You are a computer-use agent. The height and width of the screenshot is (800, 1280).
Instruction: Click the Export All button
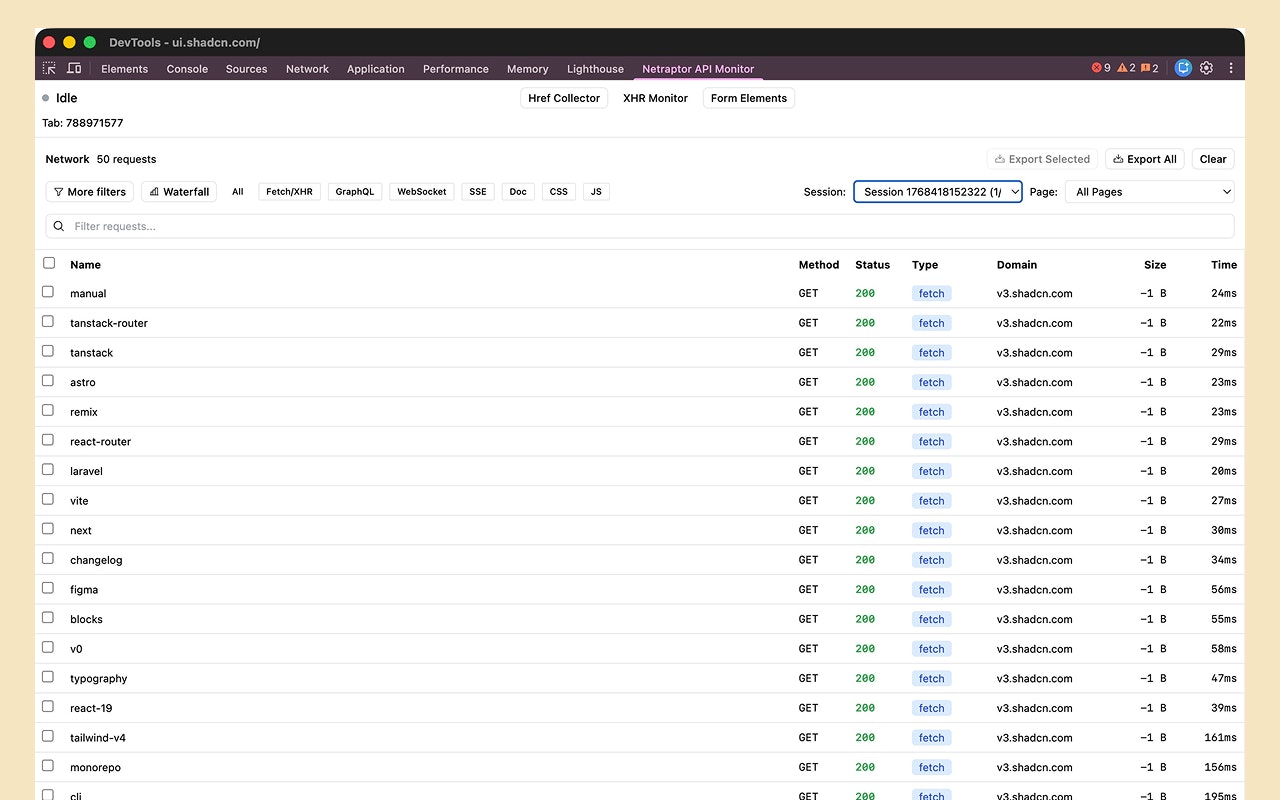pyautogui.click(x=1144, y=158)
